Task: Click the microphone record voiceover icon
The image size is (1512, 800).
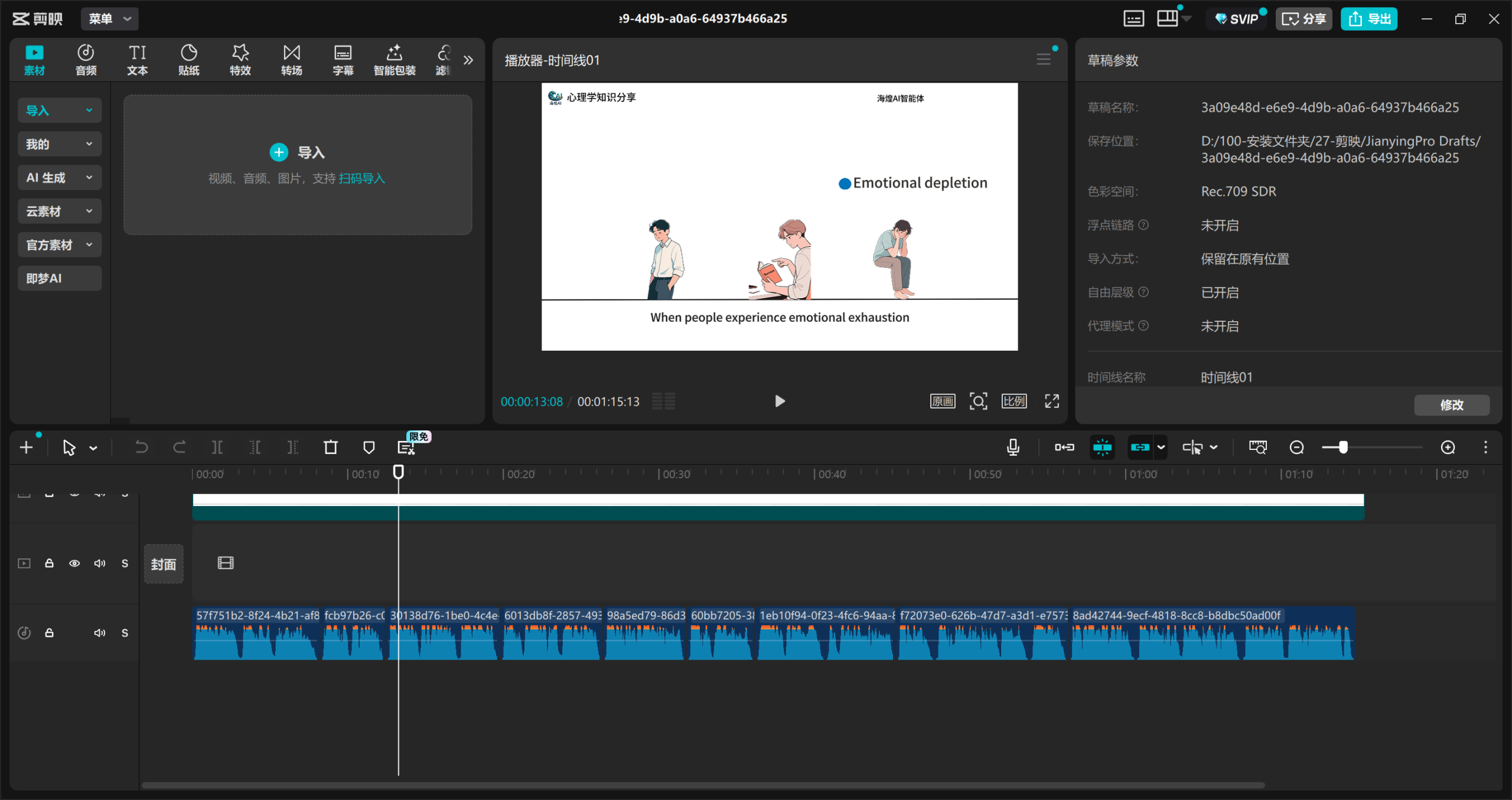Action: pos(1013,448)
